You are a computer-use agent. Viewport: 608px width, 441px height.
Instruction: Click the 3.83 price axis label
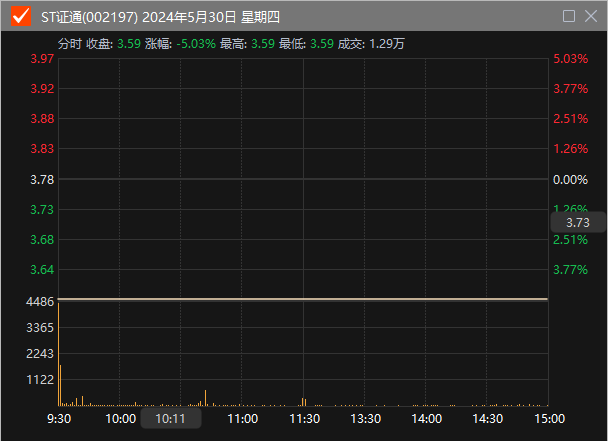(42, 149)
